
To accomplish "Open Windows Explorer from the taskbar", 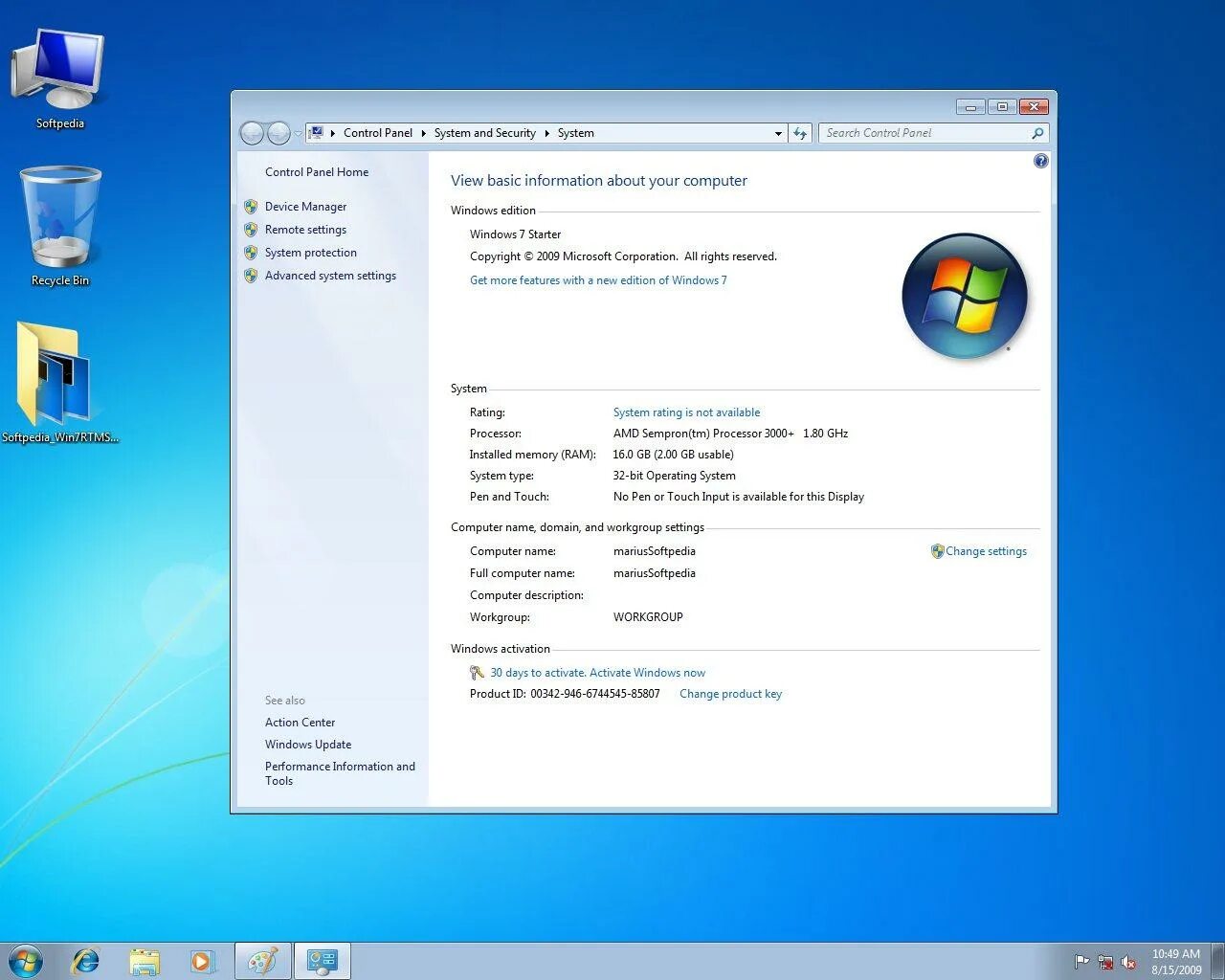I will 145,961.
